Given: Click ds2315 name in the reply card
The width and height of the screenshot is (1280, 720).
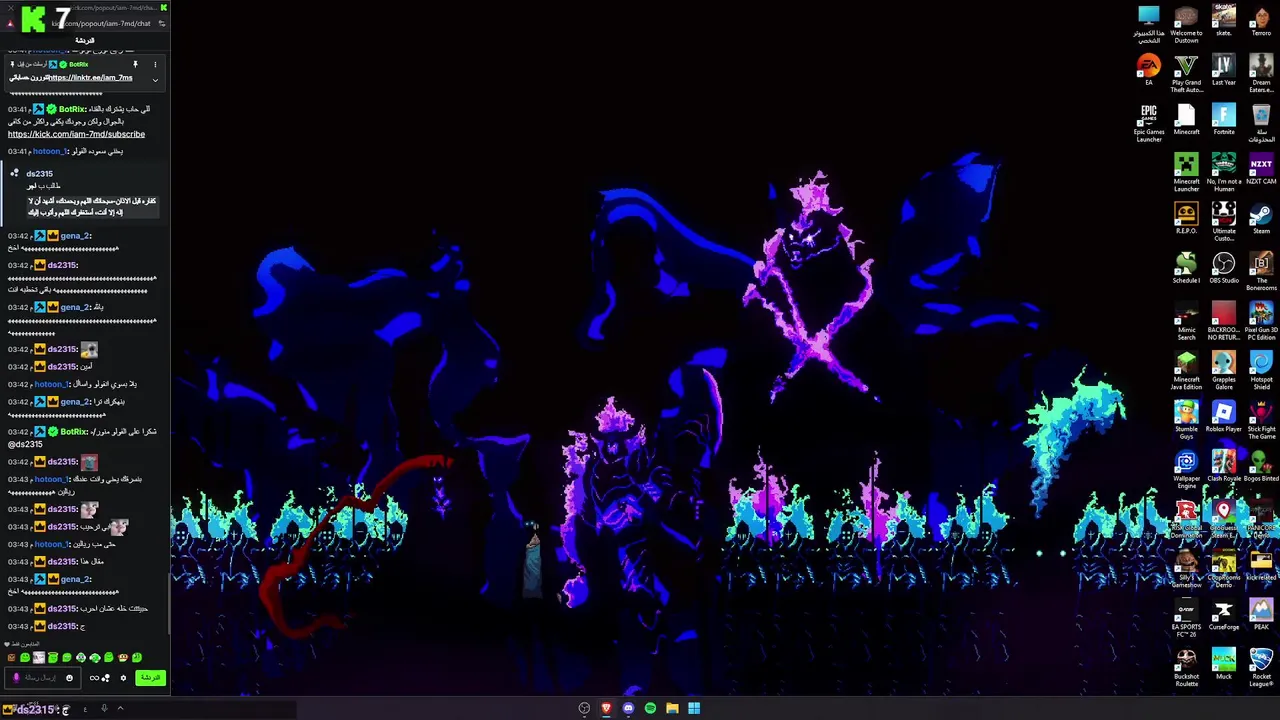Looking at the screenshot, I should pyautogui.click(x=39, y=174).
